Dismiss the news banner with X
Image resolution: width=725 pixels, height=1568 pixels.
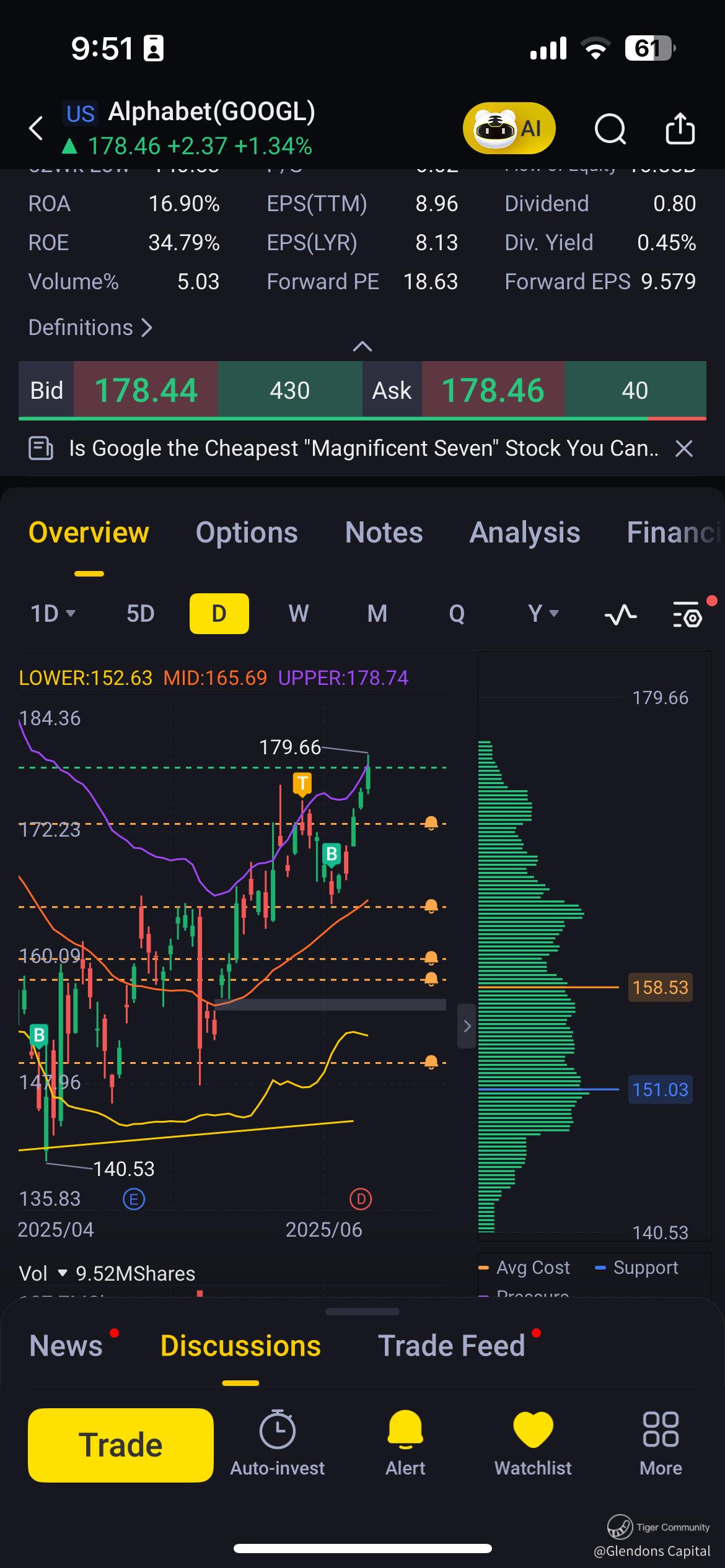click(x=684, y=448)
